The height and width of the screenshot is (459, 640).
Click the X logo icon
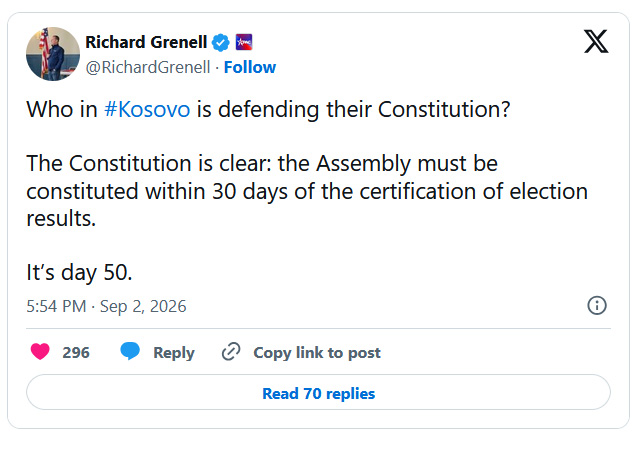pyautogui.click(x=596, y=42)
